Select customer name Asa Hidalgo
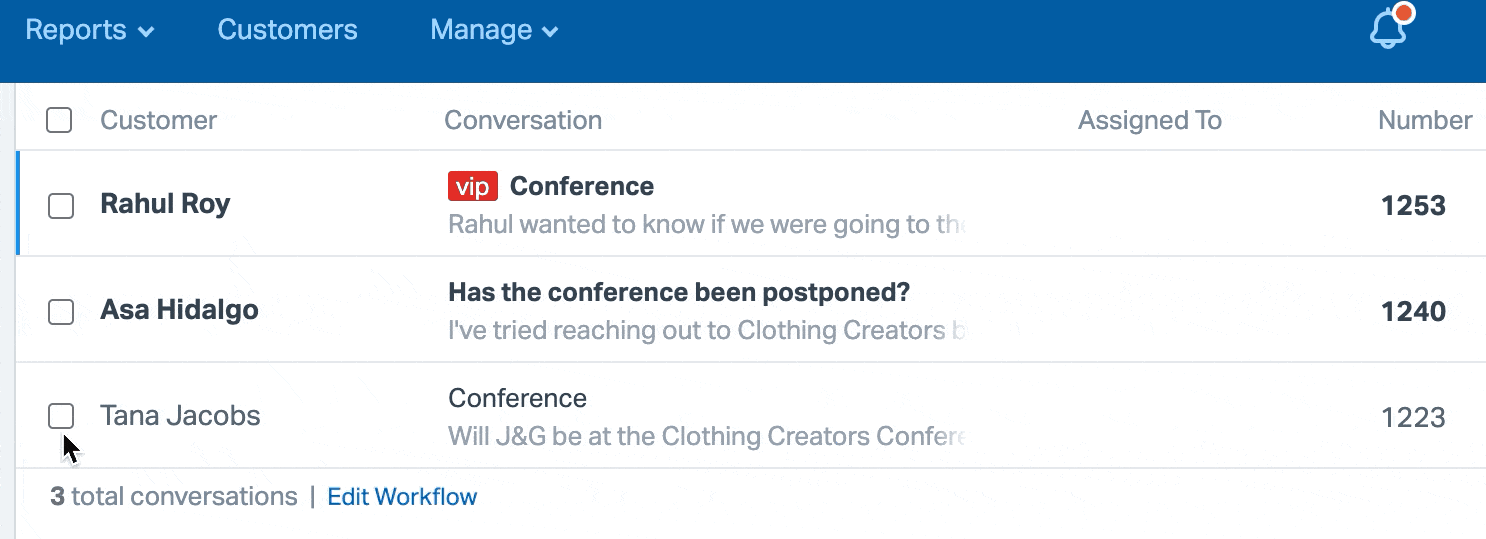The width and height of the screenshot is (1486, 539). [179, 310]
